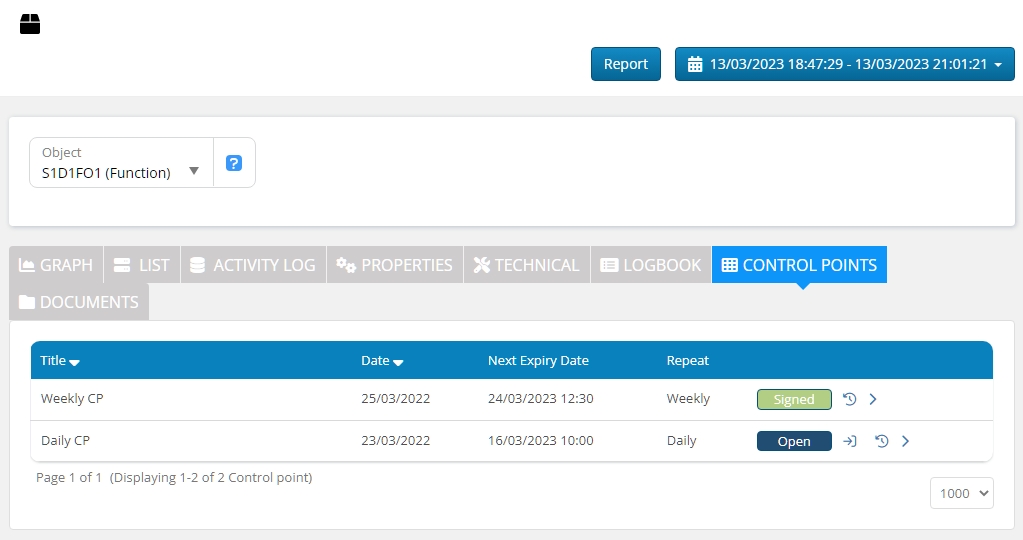This screenshot has height=540, width=1023.
Task: Select the Documents tab
Action: (x=79, y=302)
